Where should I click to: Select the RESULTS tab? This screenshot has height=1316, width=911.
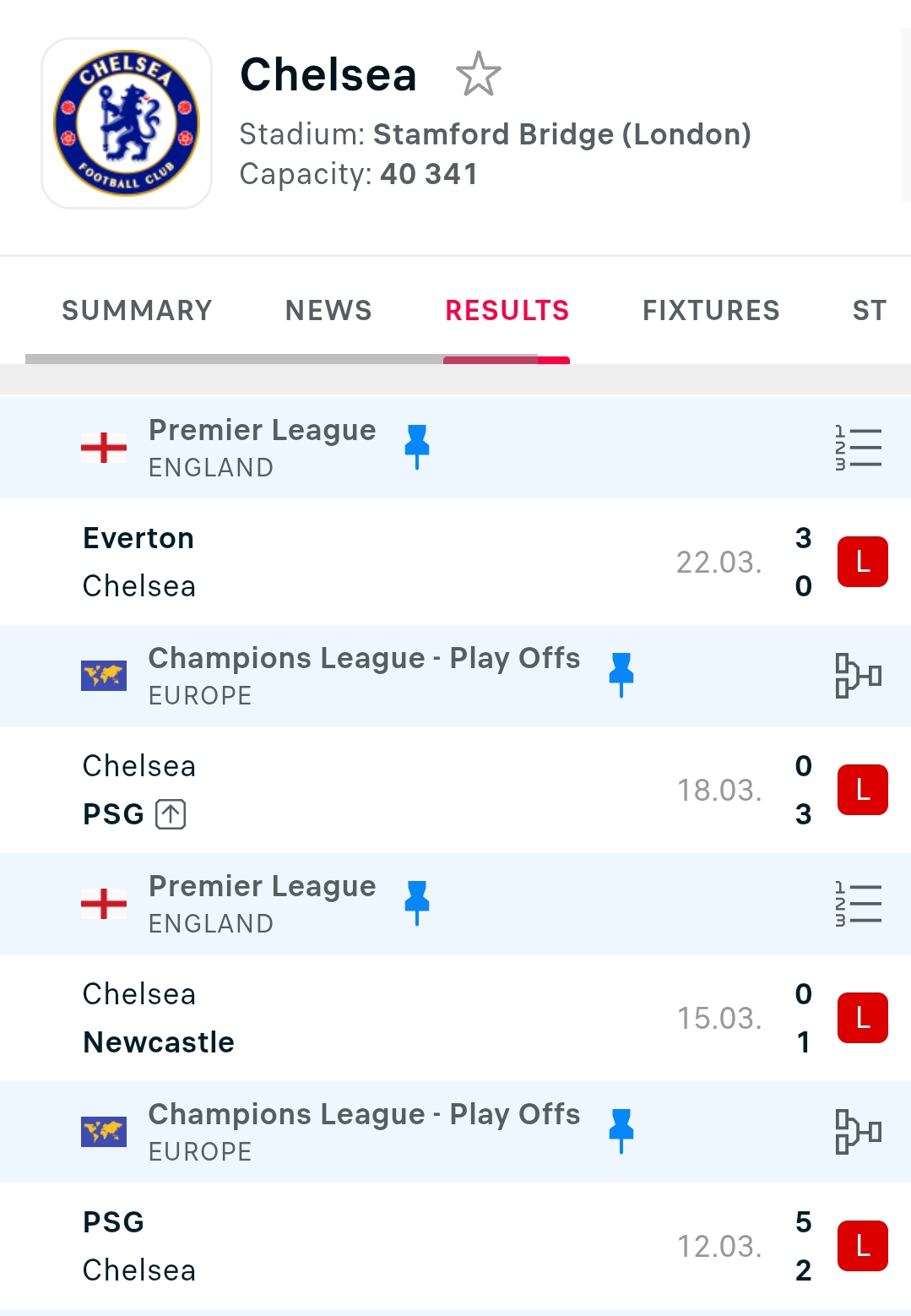507,310
